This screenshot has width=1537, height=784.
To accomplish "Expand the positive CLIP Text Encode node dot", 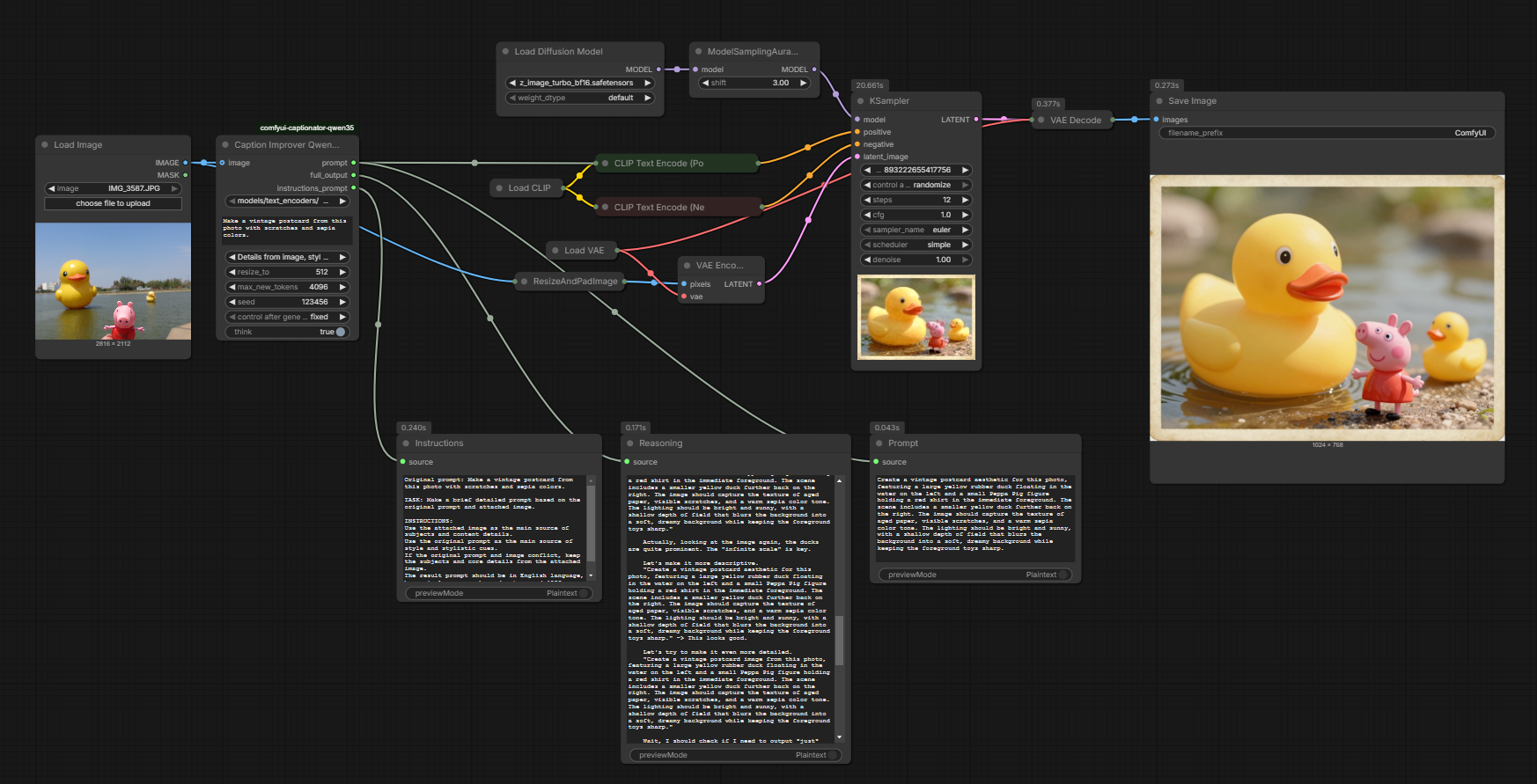I will point(605,164).
